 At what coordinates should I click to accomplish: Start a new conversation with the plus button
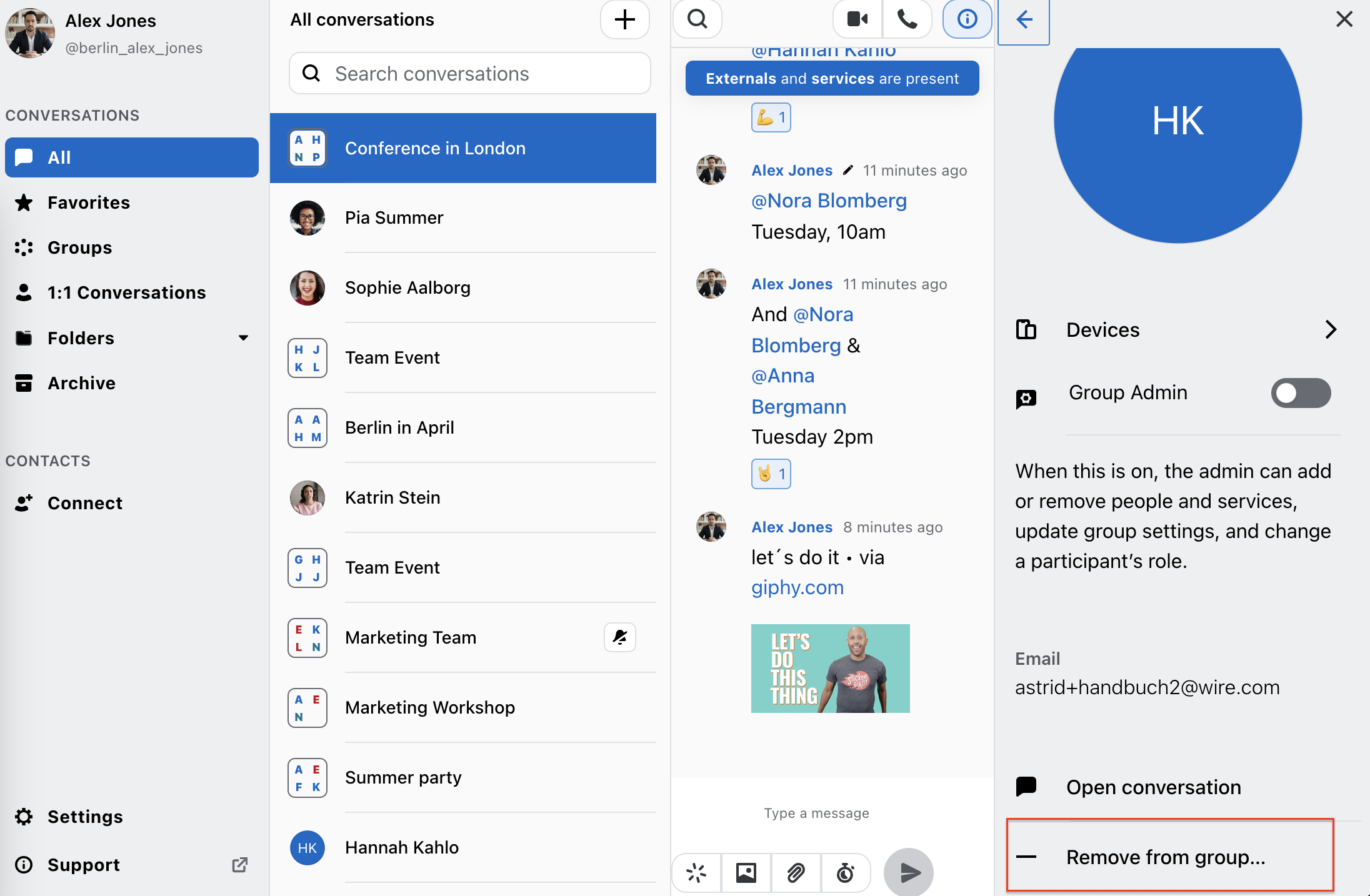click(x=624, y=20)
